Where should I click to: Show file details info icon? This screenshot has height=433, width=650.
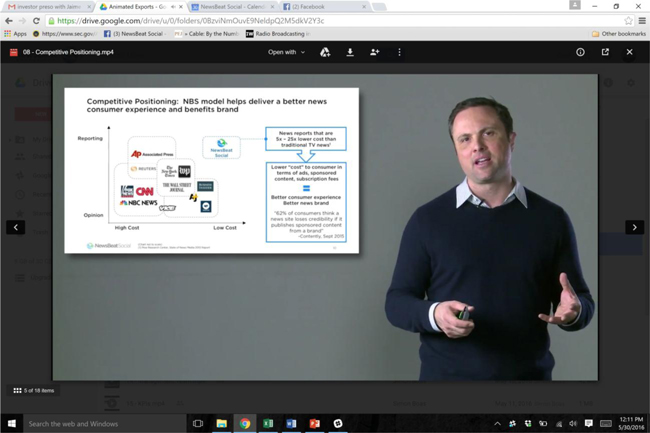[x=580, y=52]
